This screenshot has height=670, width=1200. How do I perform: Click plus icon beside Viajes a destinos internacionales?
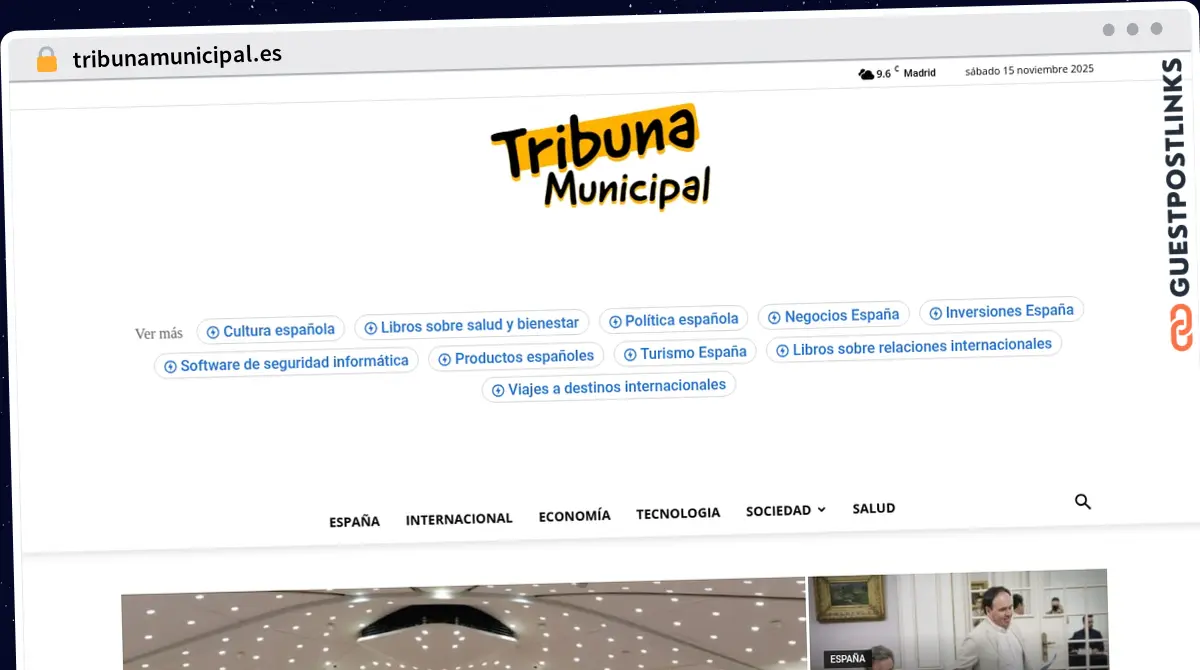[497, 390]
